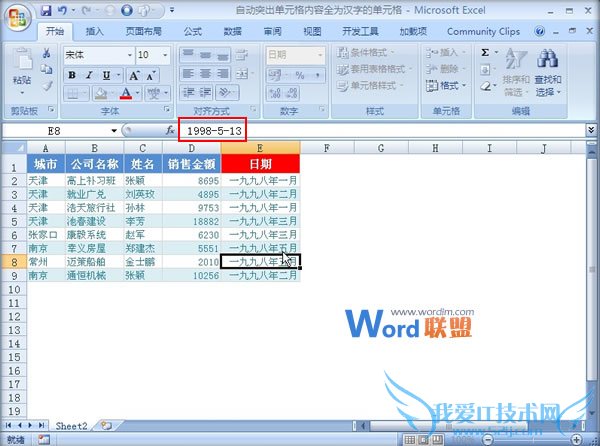The width and height of the screenshot is (600, 446).
Task: Toggle bold formatting
Action: (x=72, y=75)
